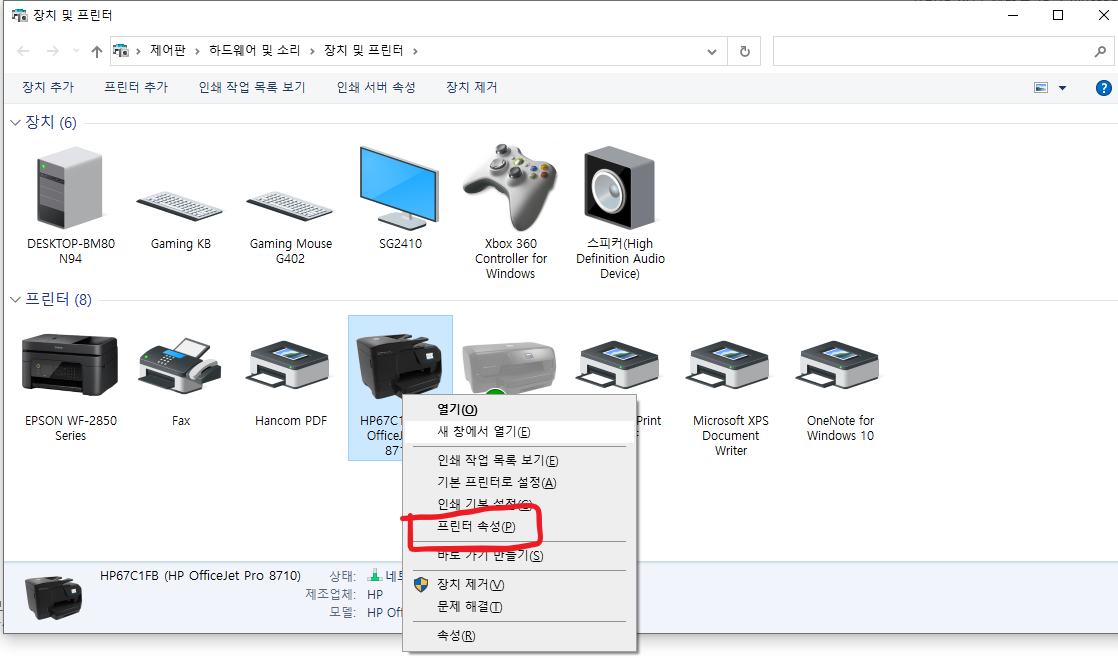This screenshot has height=658, width=1118.
Task: Click 장치 추가 in the command bar
Action: click(x=48, y=87)
